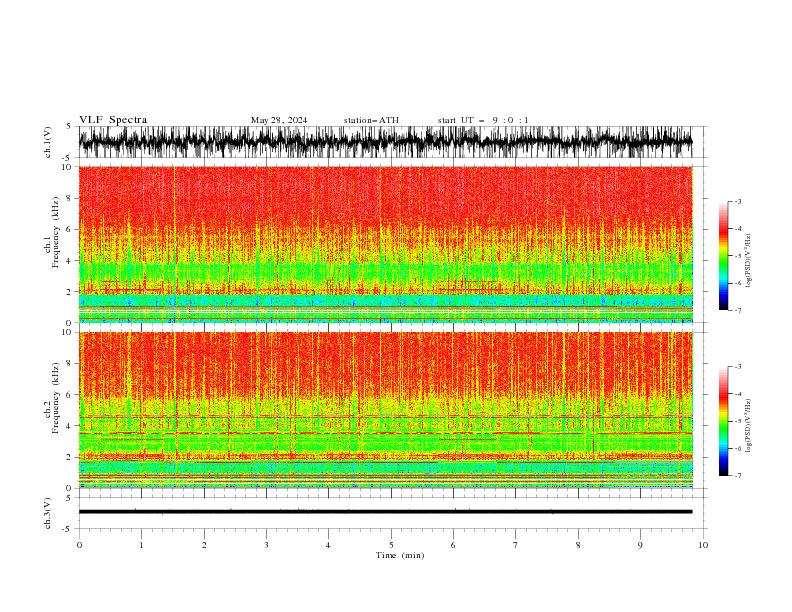
Task: Click the ch.1 color bar log(PSD) label
Action: click(748, 261)
